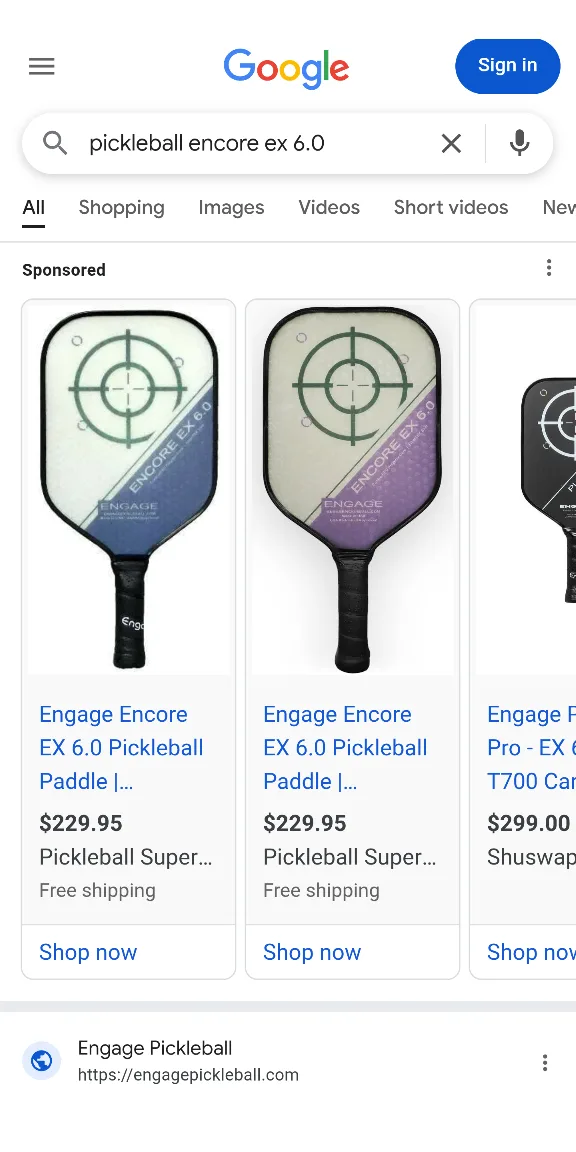Click the Engage Pickleball site favicon
Viewport: 576px width, 1152px height.
(x=41, y=1060)
